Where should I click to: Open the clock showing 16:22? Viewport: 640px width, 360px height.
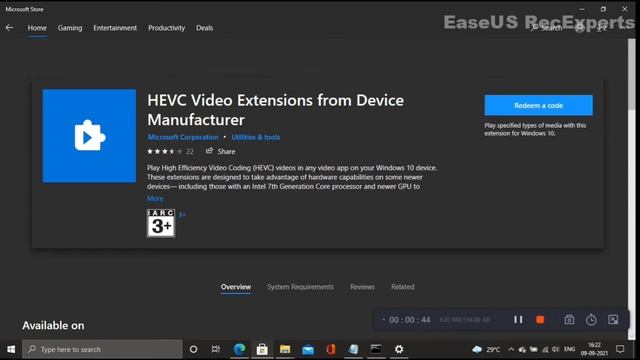point(594,349)
